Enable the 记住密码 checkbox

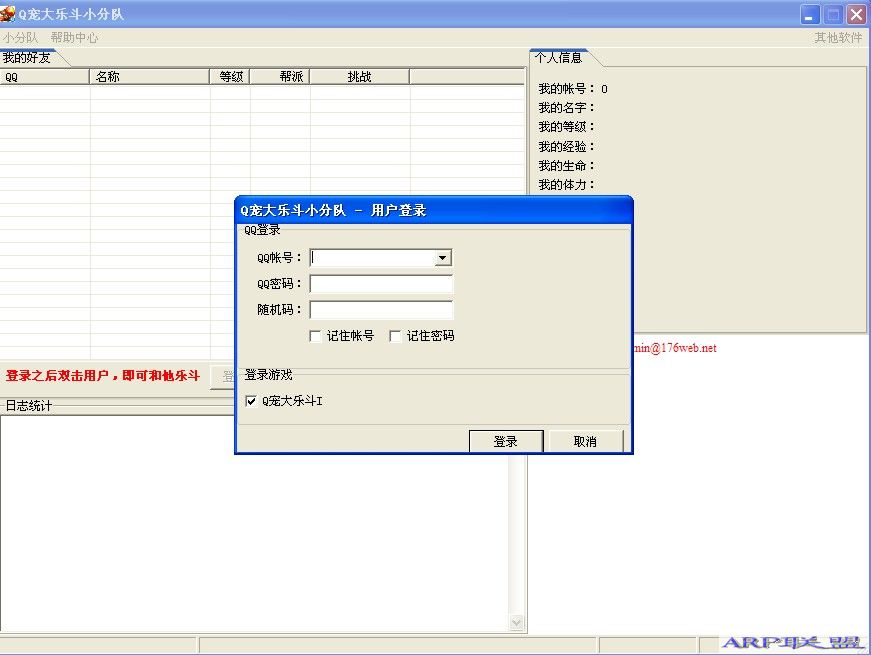pyautogui.click(x=395, y=336)
